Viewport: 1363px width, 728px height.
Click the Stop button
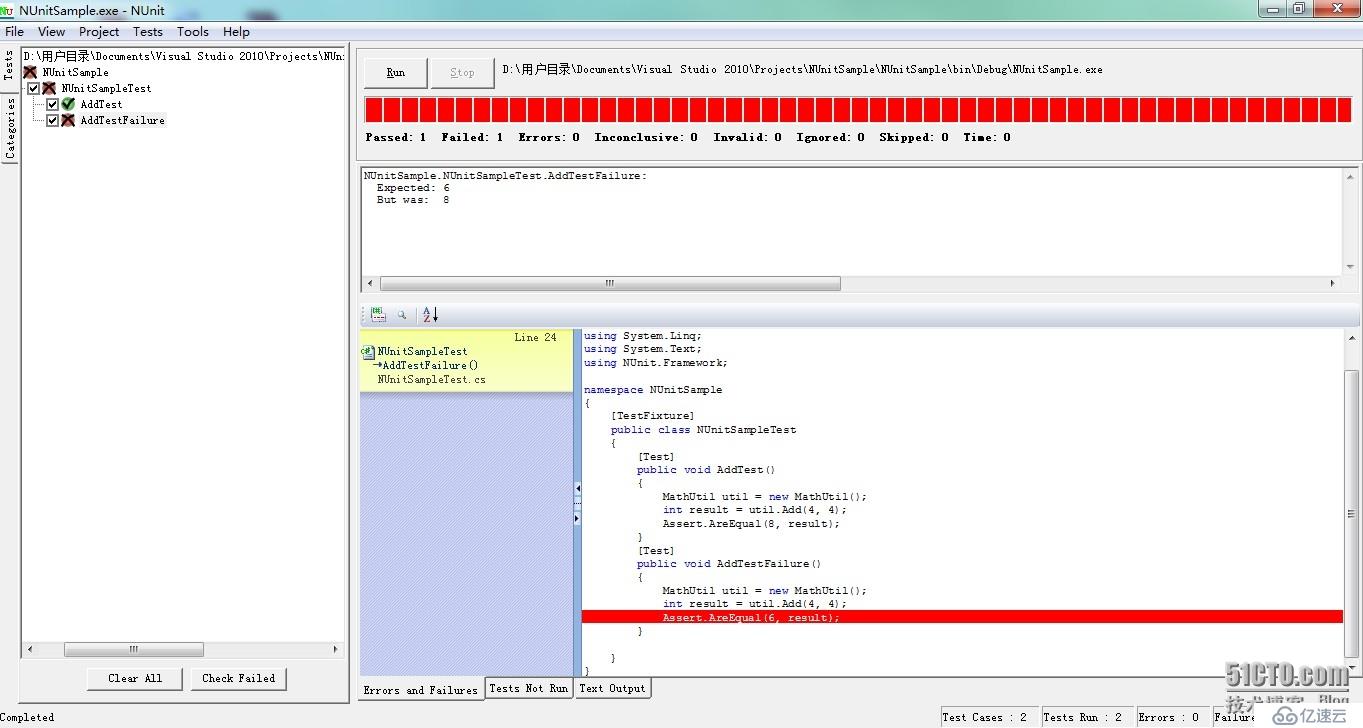click(462, 72)
